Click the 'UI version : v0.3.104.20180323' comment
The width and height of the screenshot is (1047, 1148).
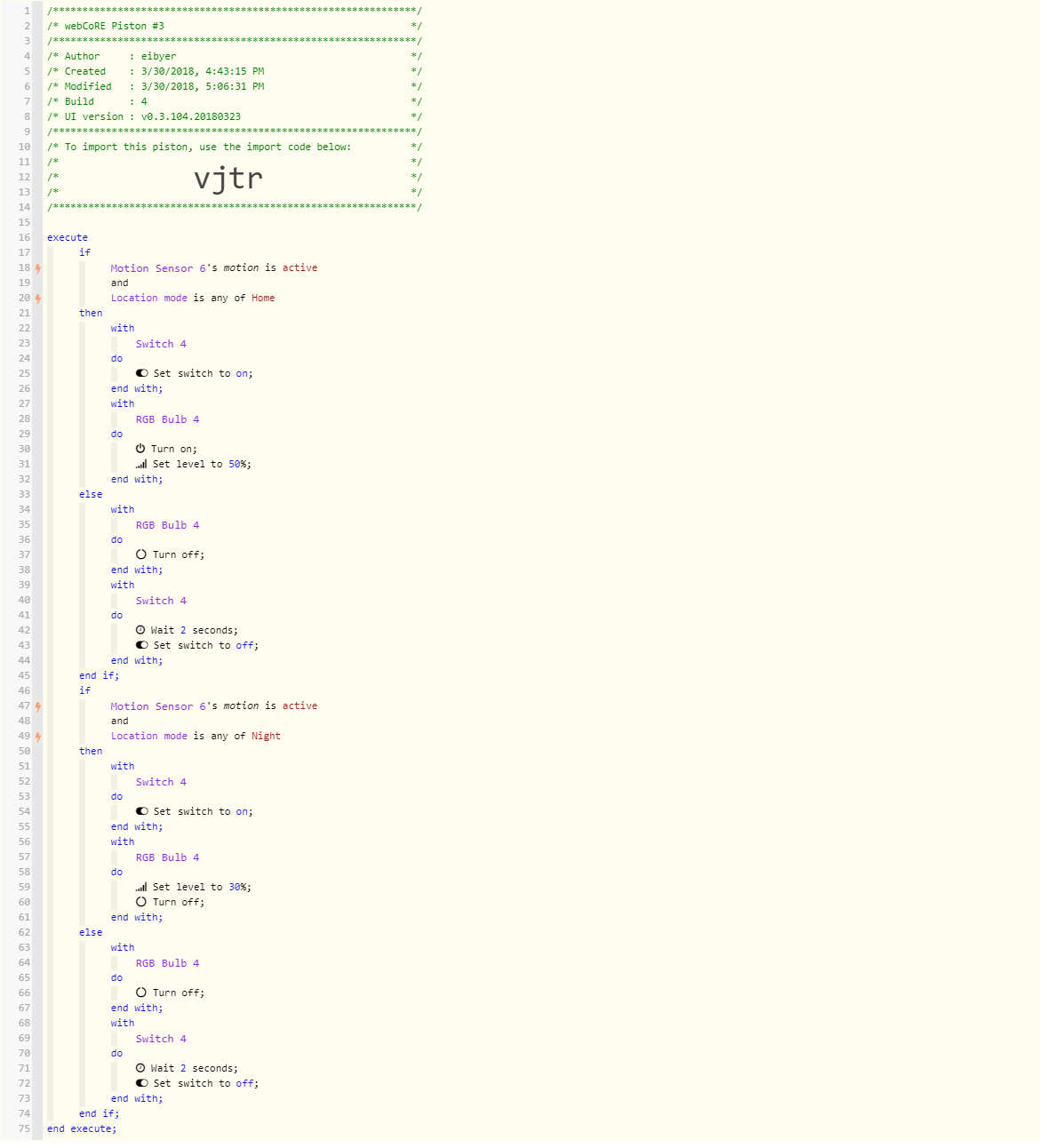[235, 117]
